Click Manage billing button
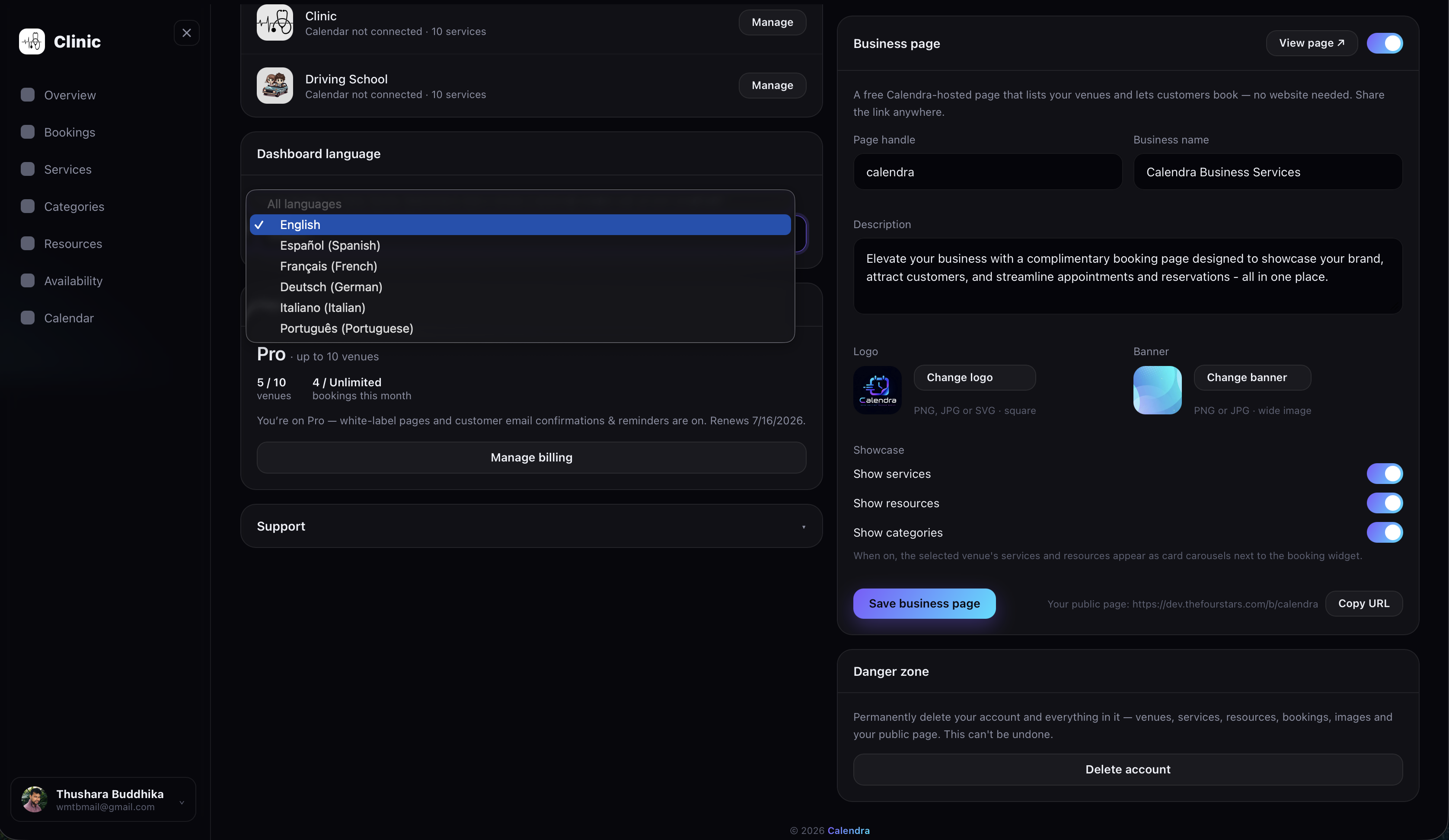Viewport: 1449px width, 840px height. [x=531, y=458]
